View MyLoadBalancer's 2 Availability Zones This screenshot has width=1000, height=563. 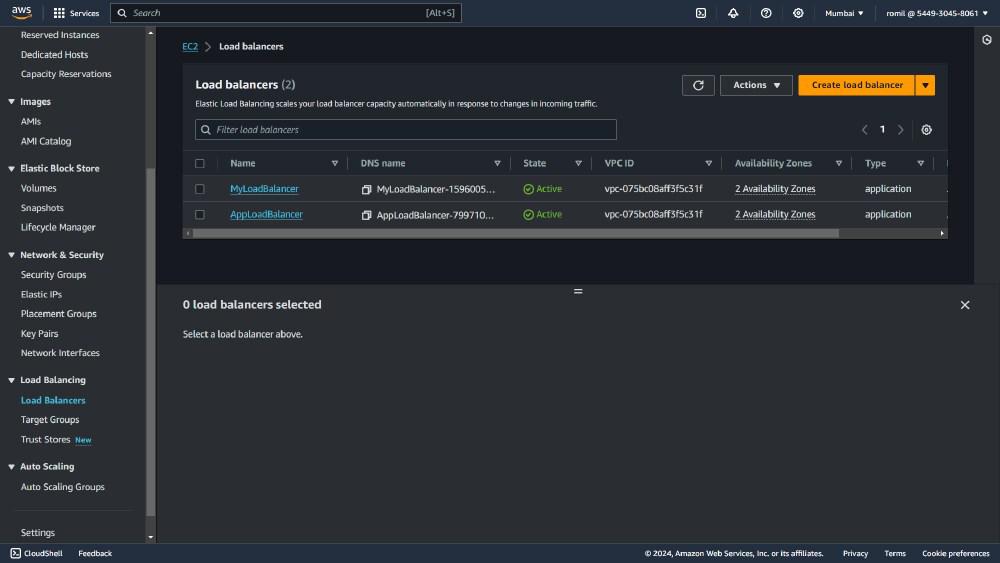tap(775, 189)
